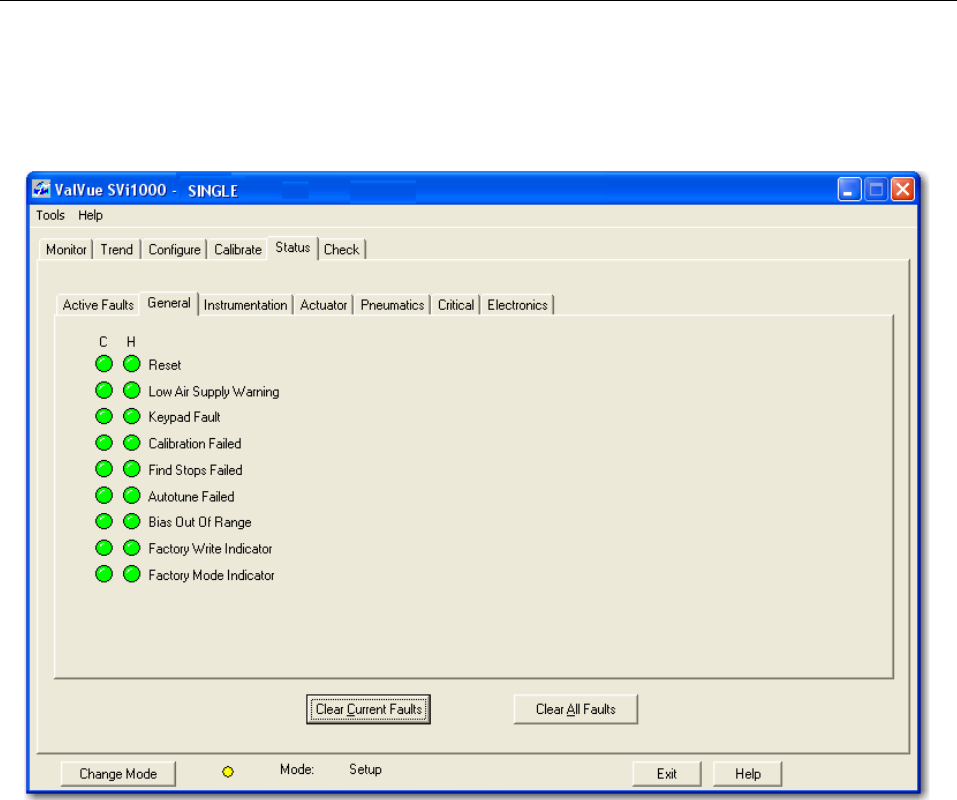The image size is (957, 800).
Task: Click the H indicator for Find Stops Failed
Action: [131, 469]
